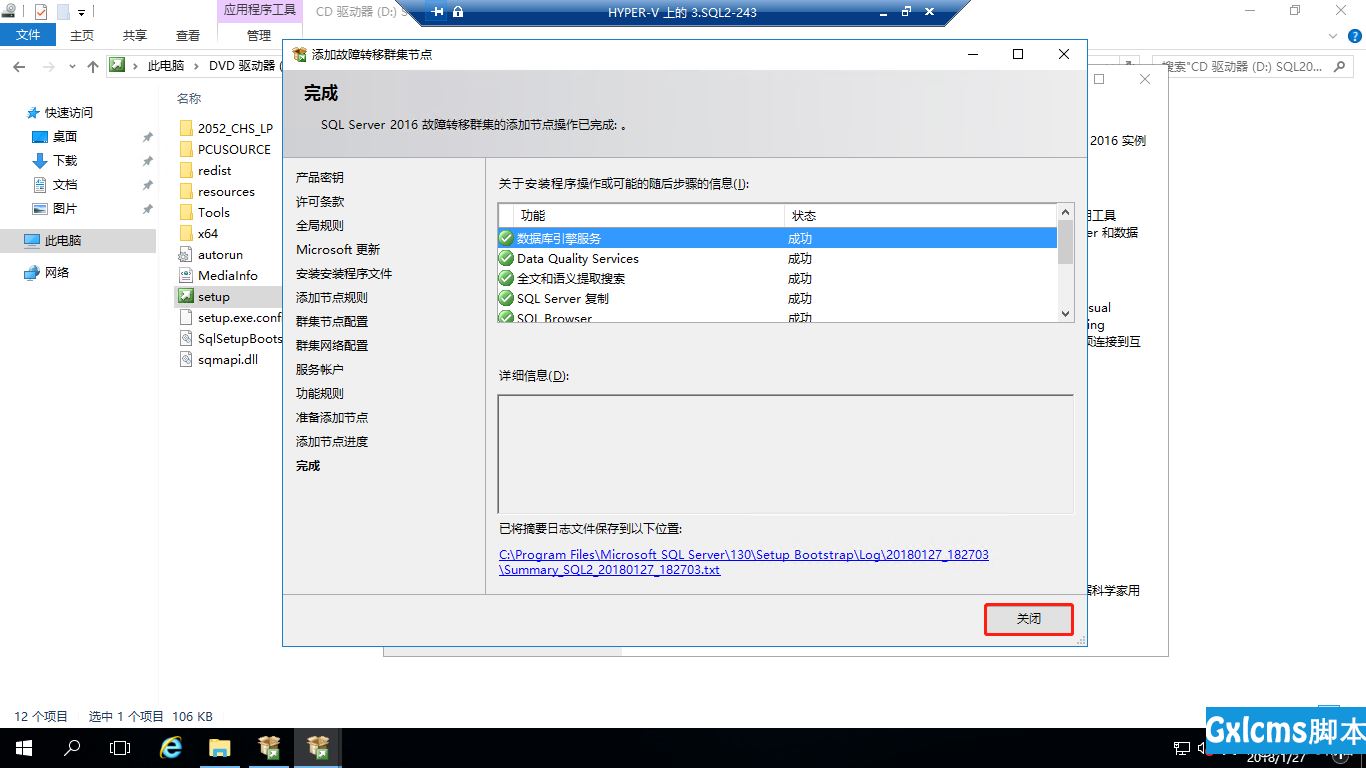Click the 应用程序工具 contextual tab header

pyautogui.click(x=259, y=10)
